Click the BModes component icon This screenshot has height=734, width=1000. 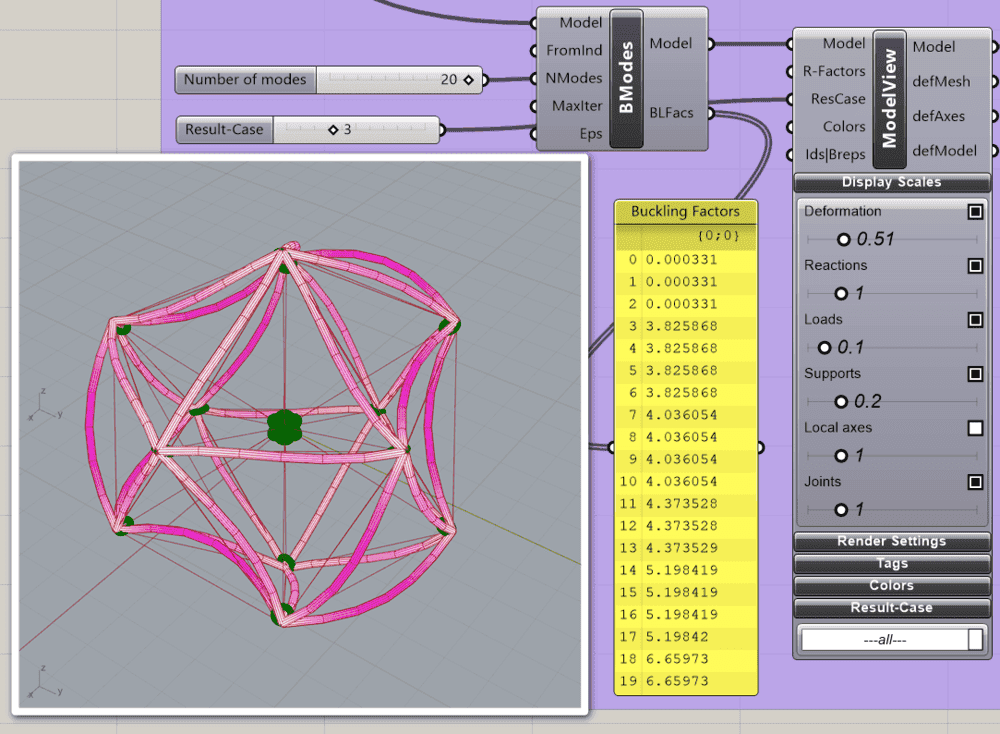(x=626, y=79)
